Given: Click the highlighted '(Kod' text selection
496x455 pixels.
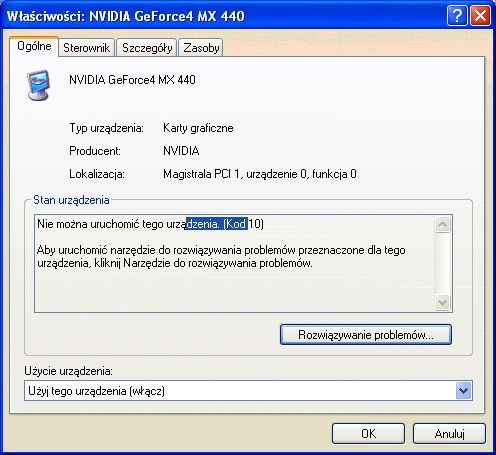Looking at the screenshot, I should [235, 224].
